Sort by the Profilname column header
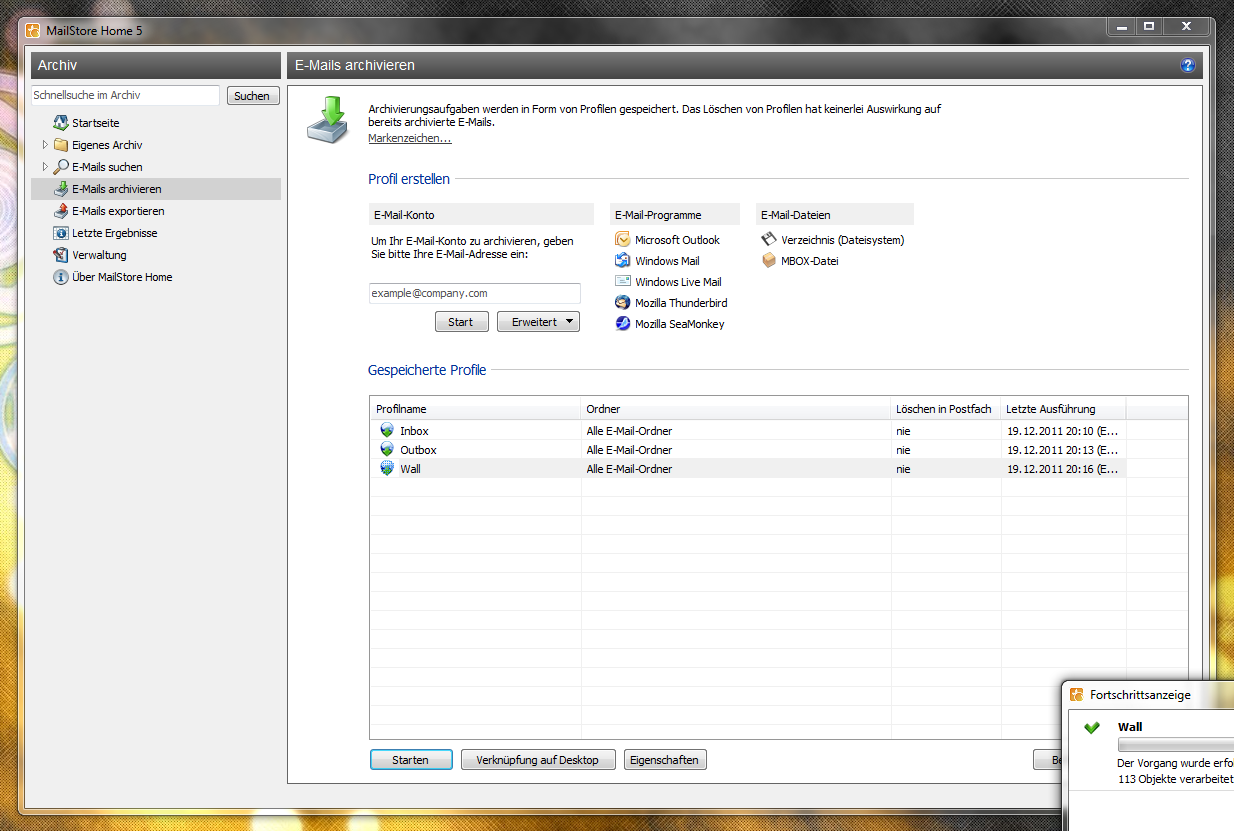 click(475, 409)
